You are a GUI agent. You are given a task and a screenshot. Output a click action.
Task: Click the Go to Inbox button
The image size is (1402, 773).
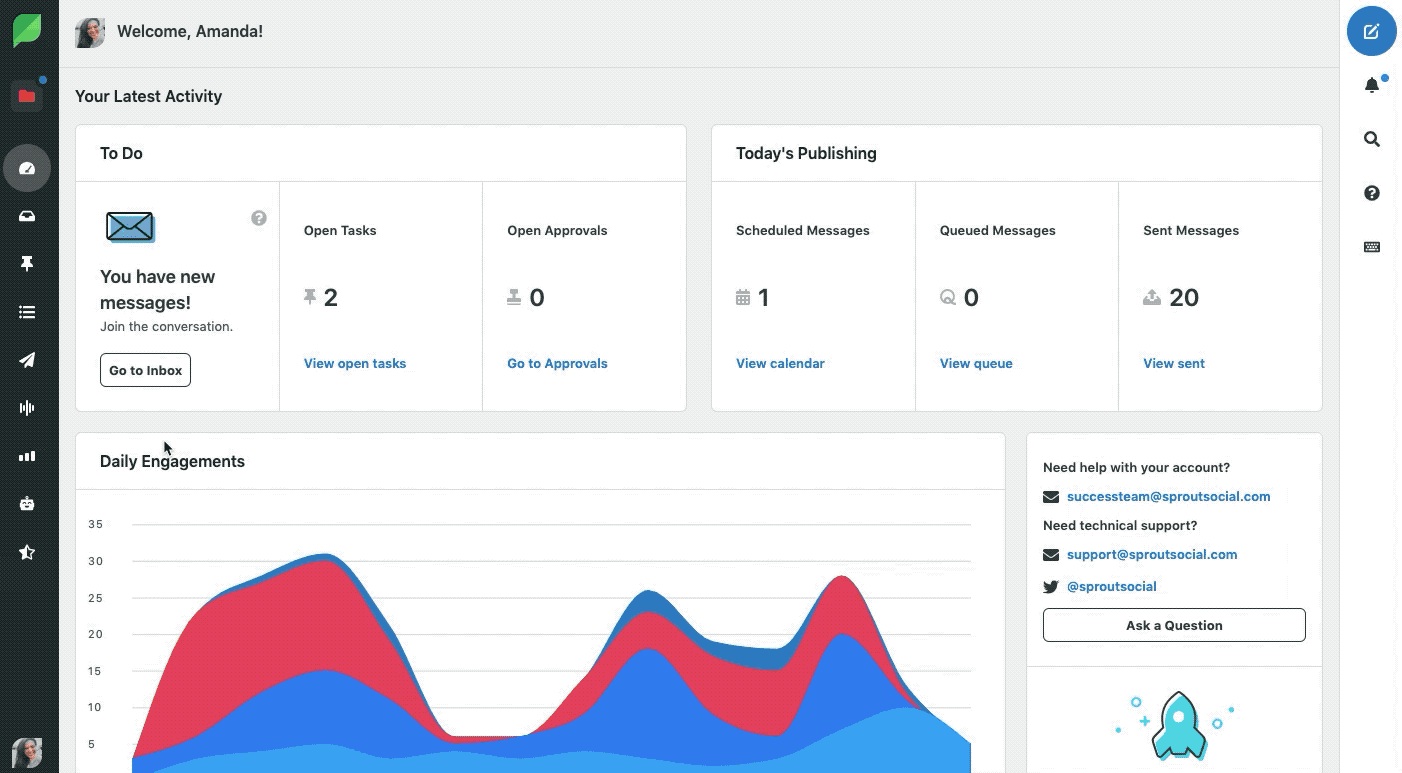click(145, 370)
